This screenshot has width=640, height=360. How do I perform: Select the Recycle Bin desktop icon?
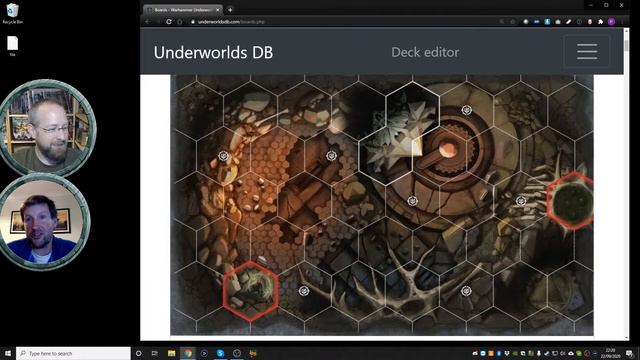(x=13, y=13)
